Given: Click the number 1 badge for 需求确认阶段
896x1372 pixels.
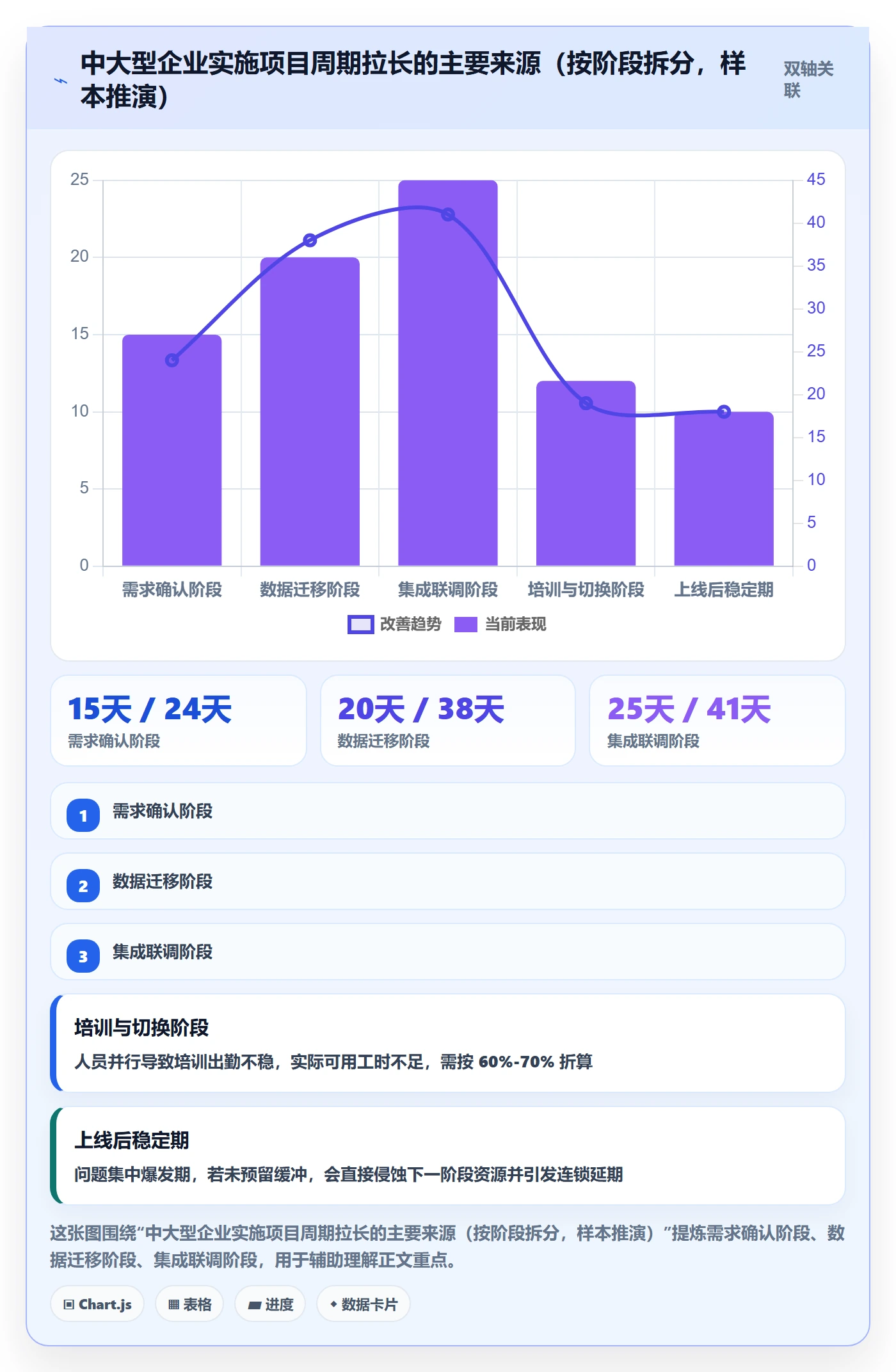Looking at the screenshot, I should pos(83,815).
